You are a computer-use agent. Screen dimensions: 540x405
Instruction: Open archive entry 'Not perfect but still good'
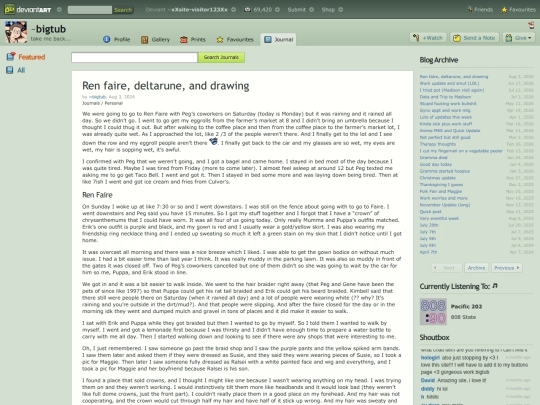pyautogui.click(x=445, y=137)
